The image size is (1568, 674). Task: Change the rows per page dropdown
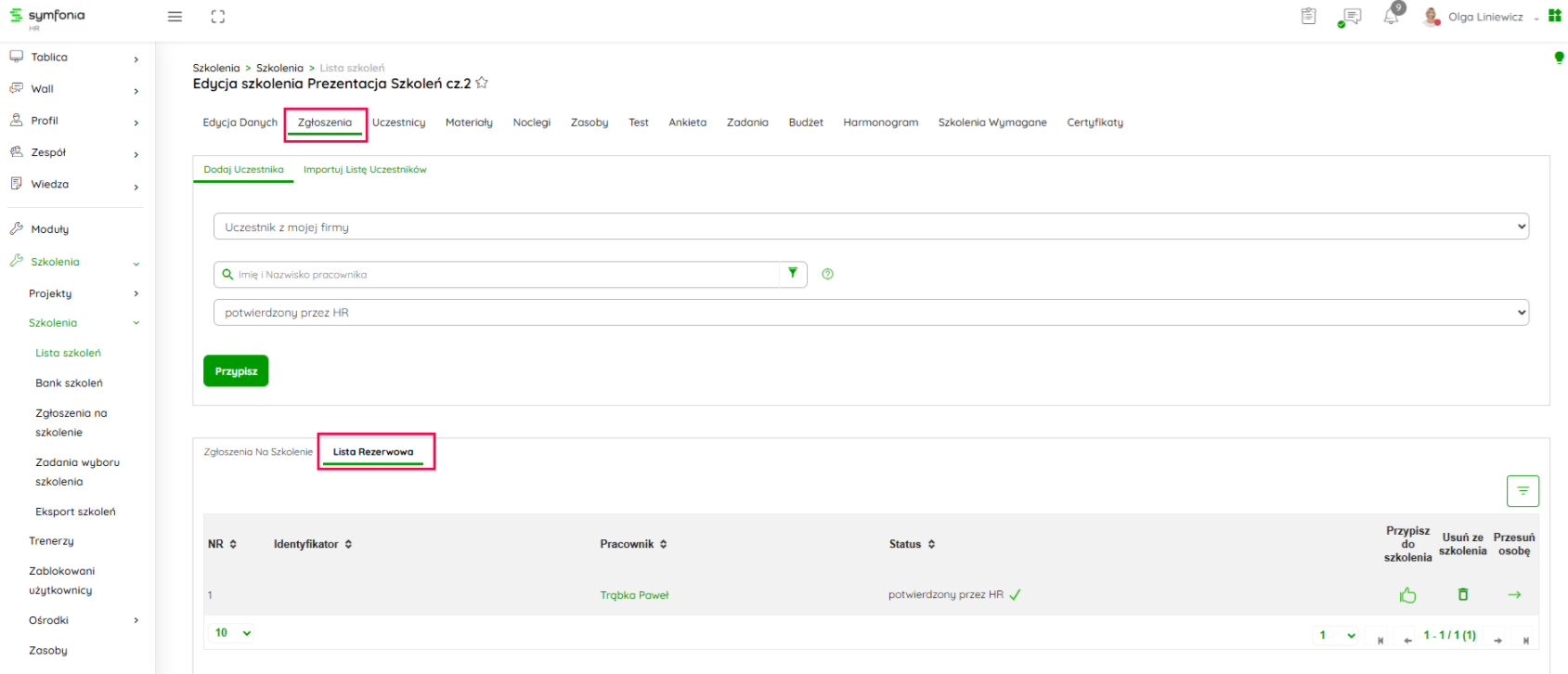pyautogui.click(x=234, y=633)
